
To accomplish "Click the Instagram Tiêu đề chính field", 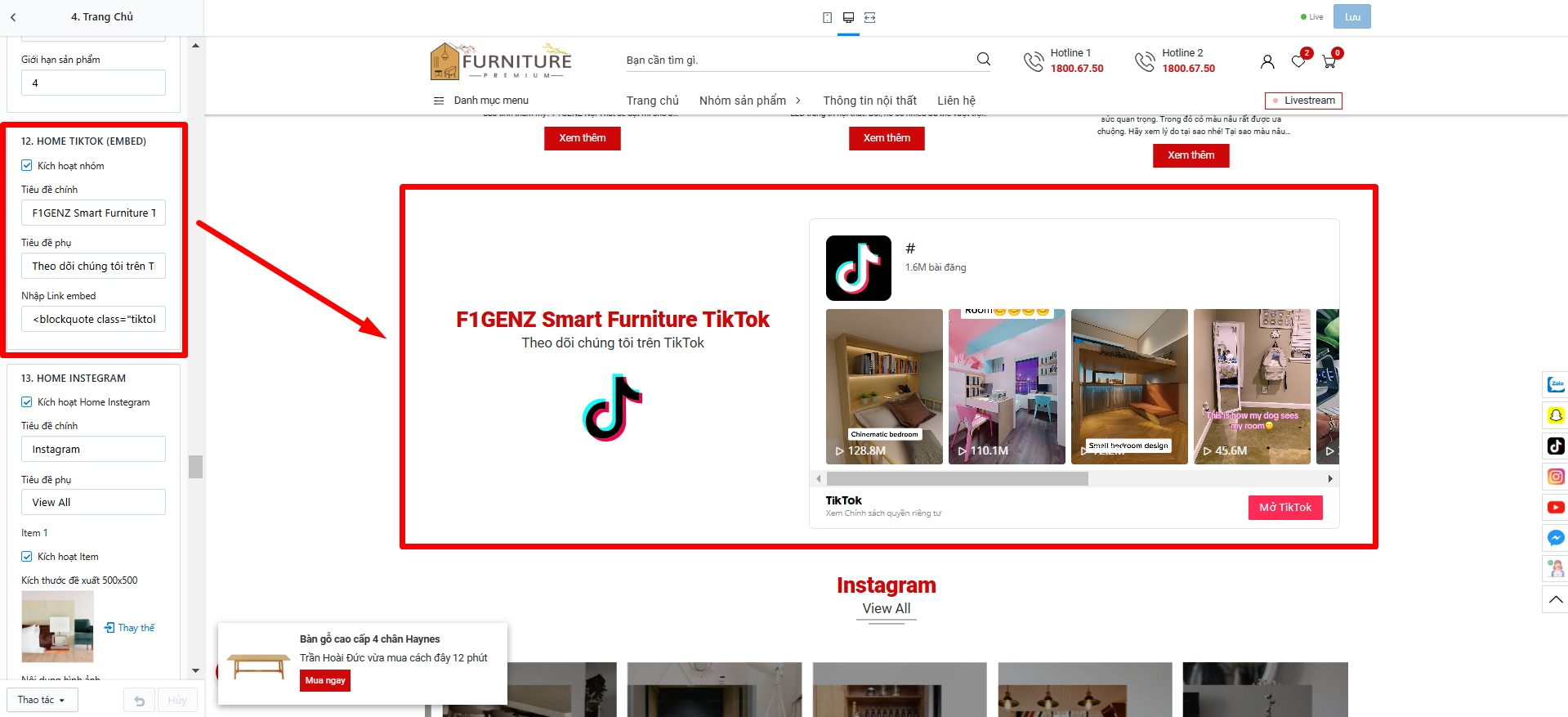I will 93,449.
